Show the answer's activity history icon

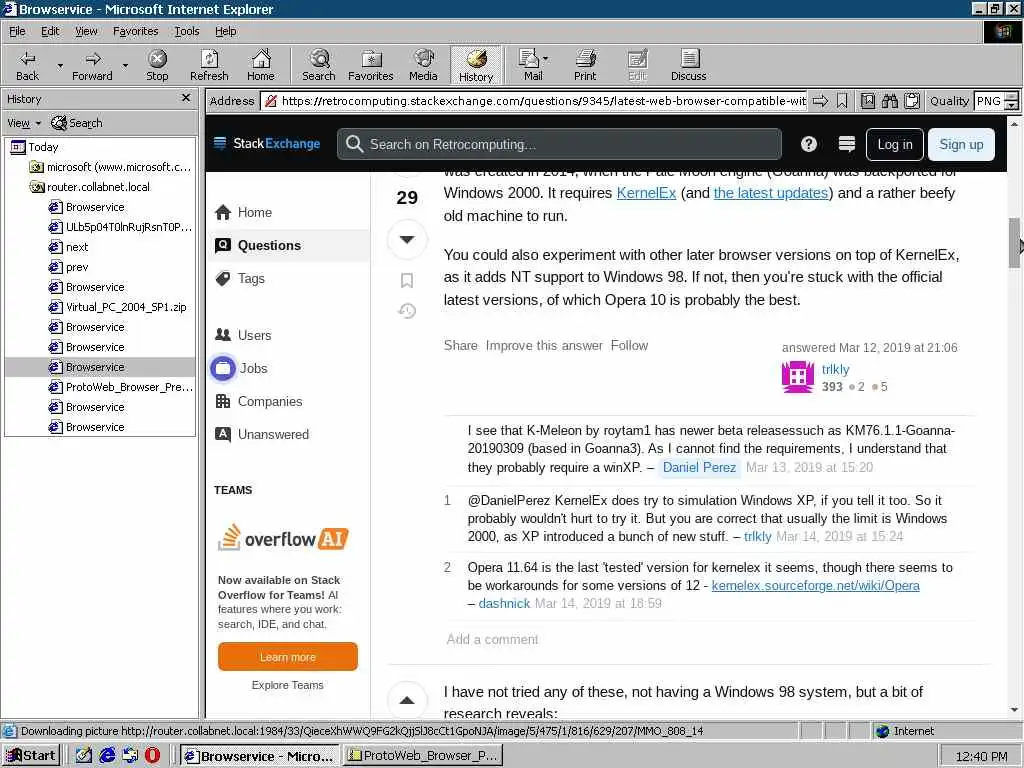pyautogui.click(x=407, y=311)
